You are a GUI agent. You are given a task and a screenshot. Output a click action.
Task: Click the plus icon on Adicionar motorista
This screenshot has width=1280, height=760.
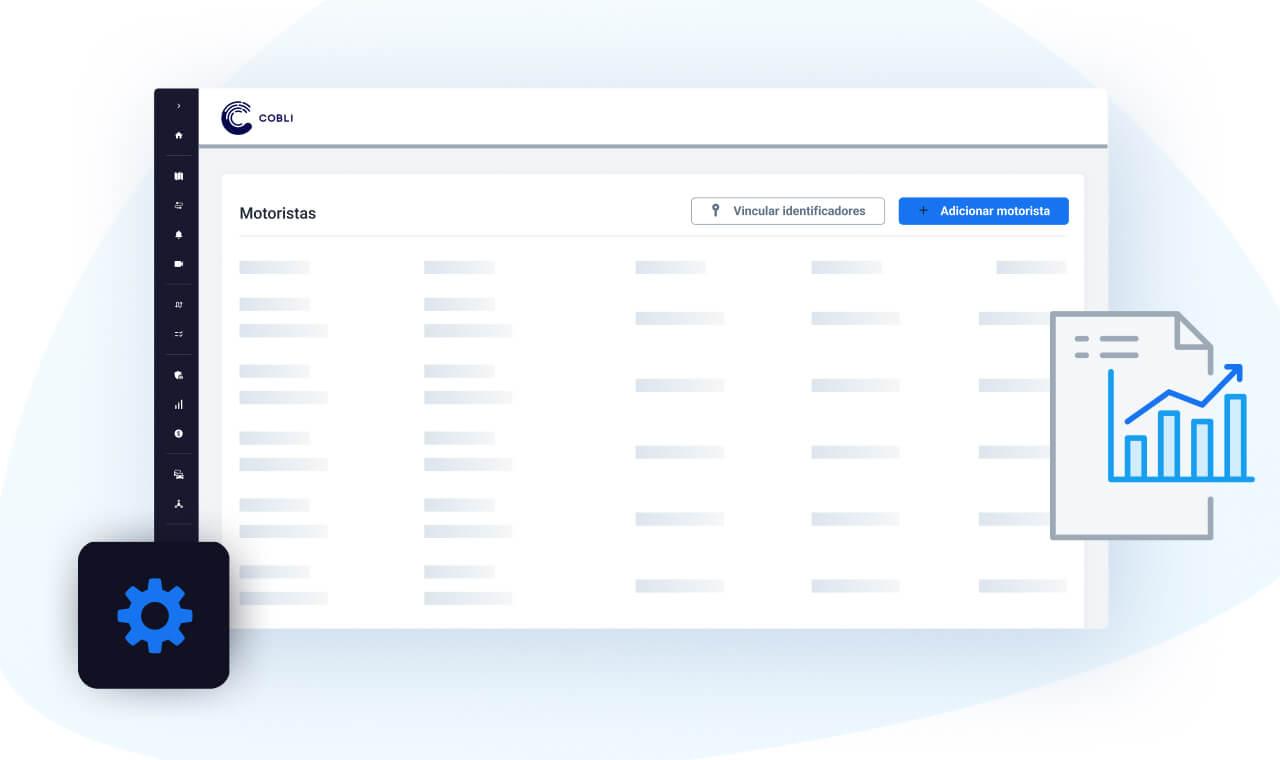[923, 211]
